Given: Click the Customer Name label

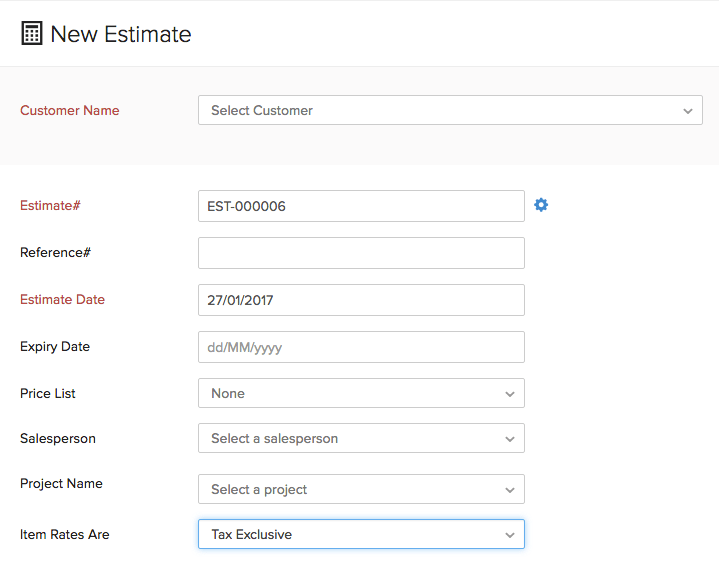Looking at the screenshot, I should [69, 111].
